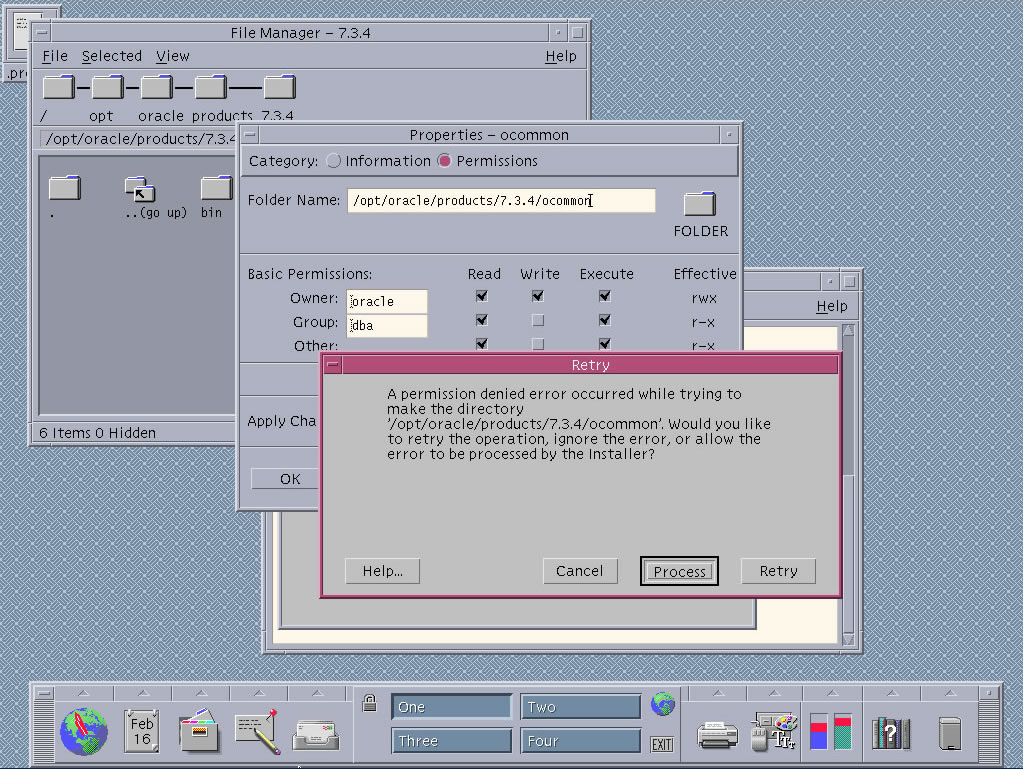Select the Information category radio button
The height and width of the screenshot is (769, 1023).
pos(333,160)
